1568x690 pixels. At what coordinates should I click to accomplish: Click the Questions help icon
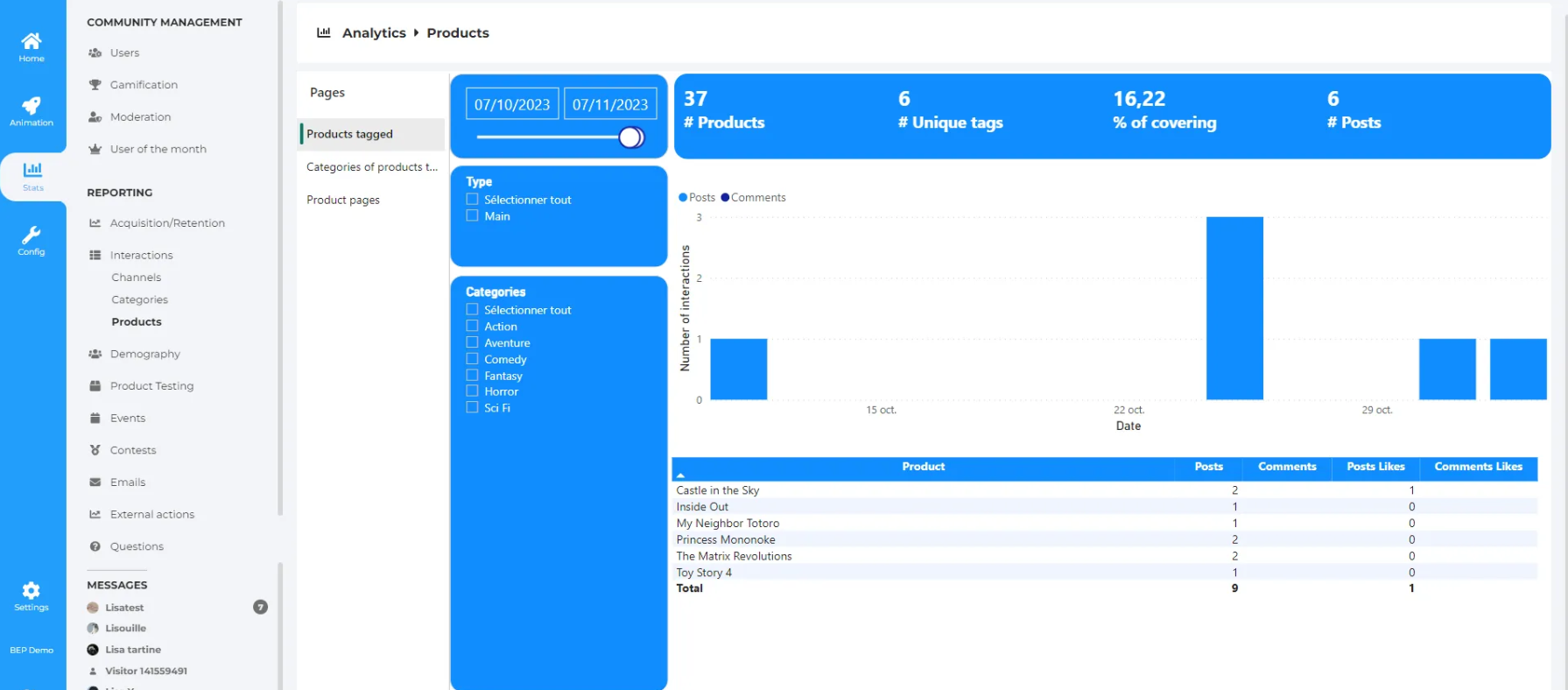coord(95,546)
